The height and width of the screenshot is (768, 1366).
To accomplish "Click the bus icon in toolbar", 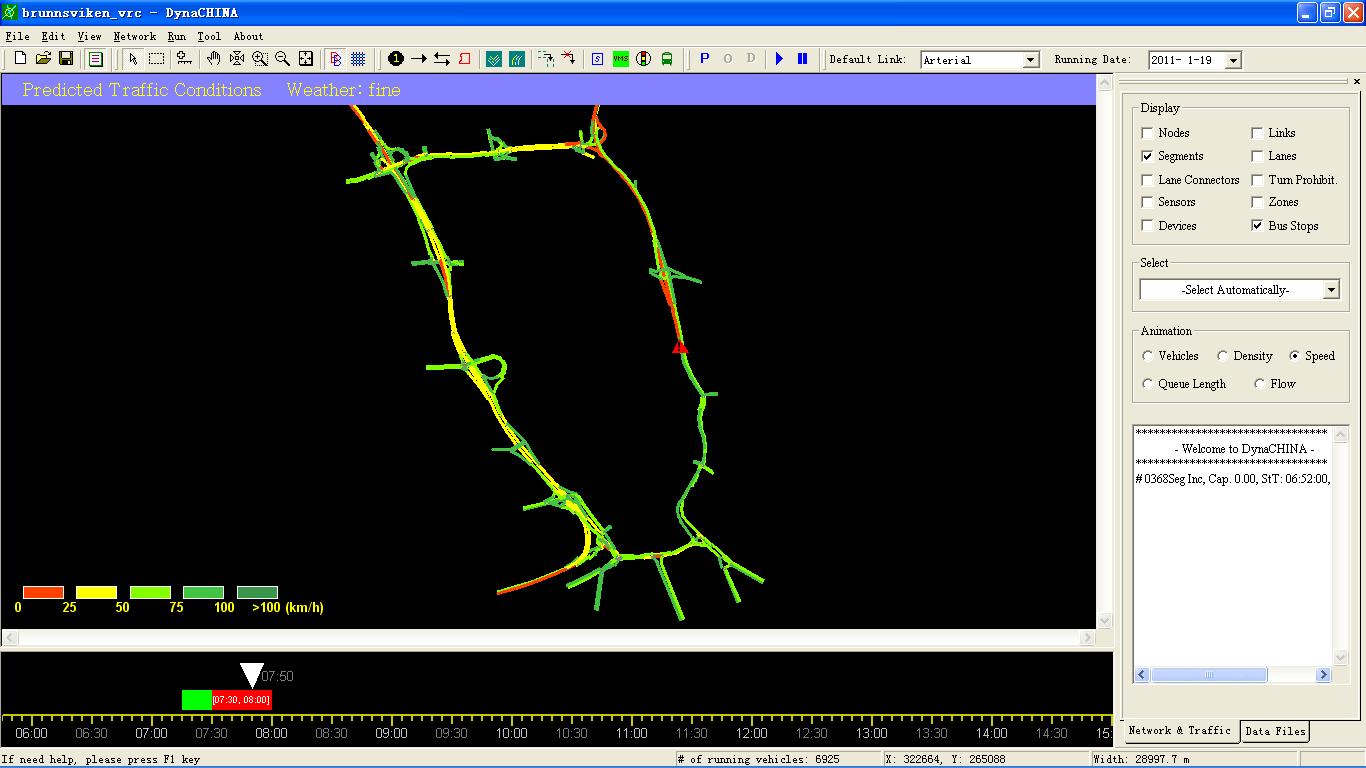I will click(667, 59).
